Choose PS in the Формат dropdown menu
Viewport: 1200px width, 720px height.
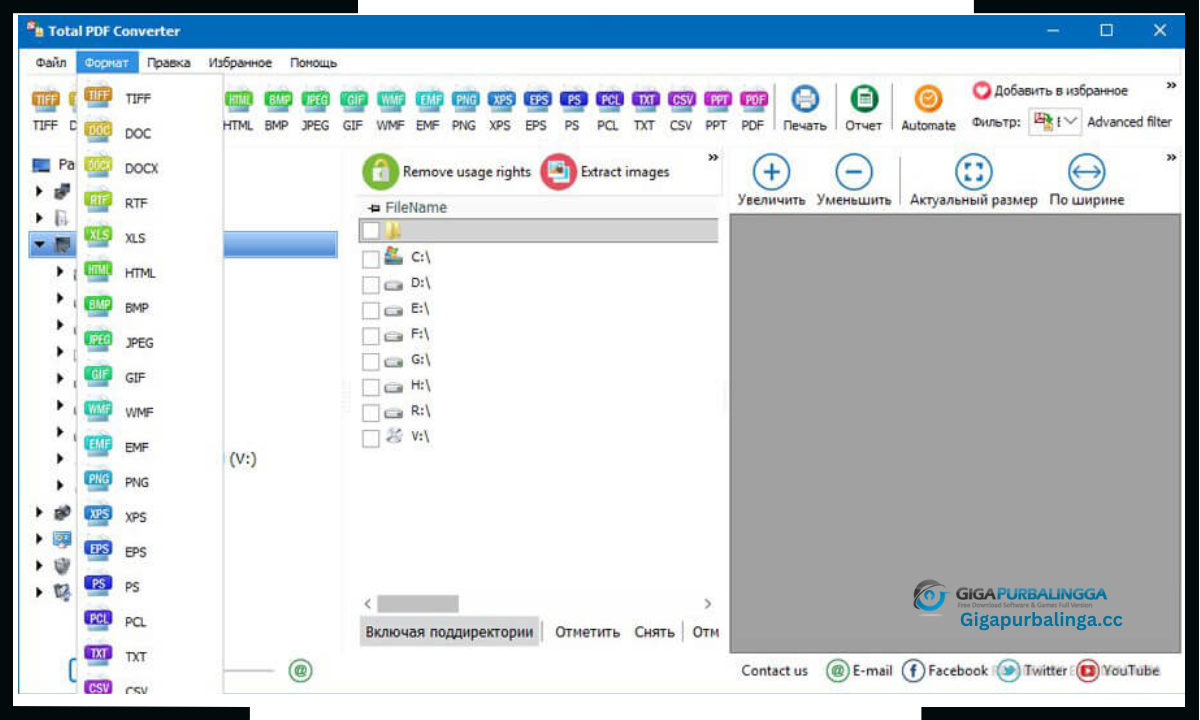pos(150,587)
